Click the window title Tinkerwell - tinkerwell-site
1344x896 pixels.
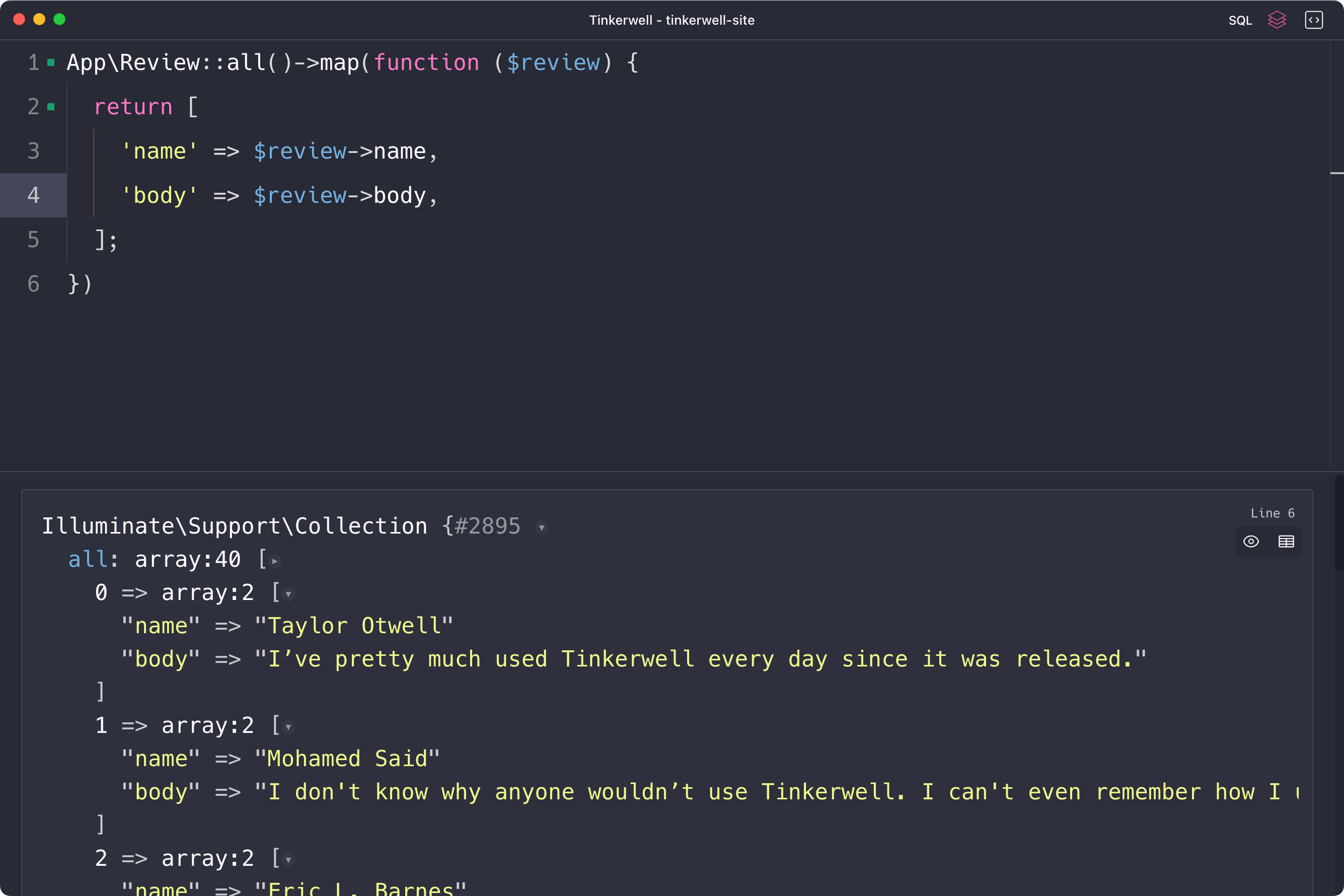pos(671,20)
